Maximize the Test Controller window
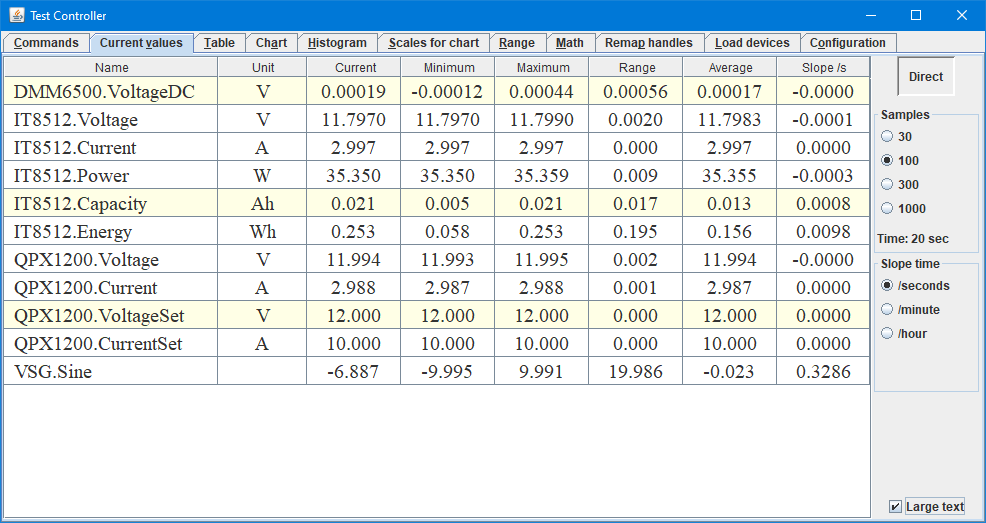The height and width of the screenshot is (523, 986). click(x=916, y=15)
